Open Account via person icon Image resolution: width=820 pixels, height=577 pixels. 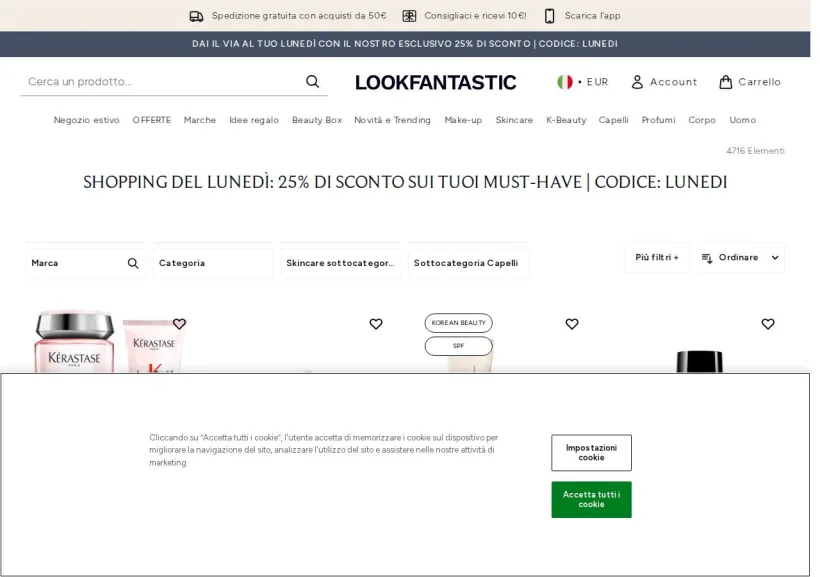coord(637,82)
